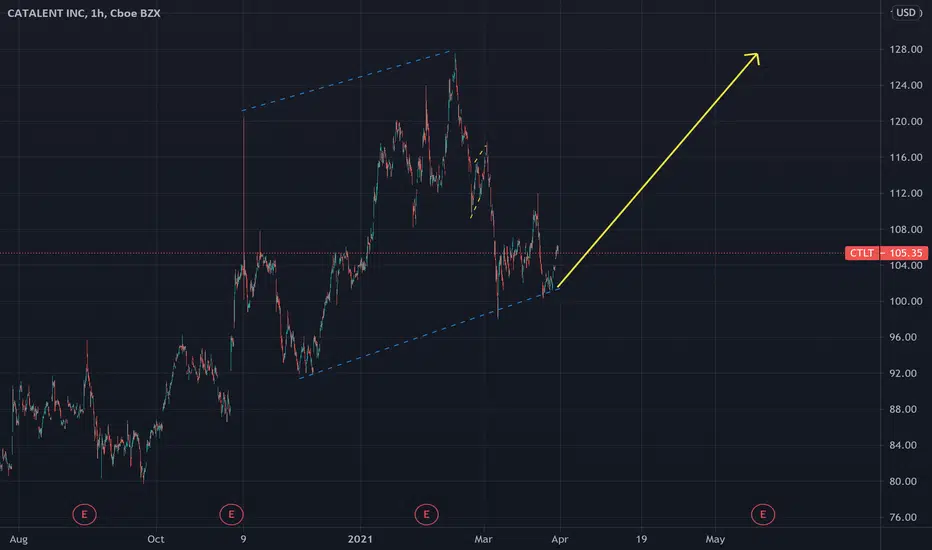932x550 pixels.
Task: Click the earnings marker below September
Action: [x=84, y=514]
